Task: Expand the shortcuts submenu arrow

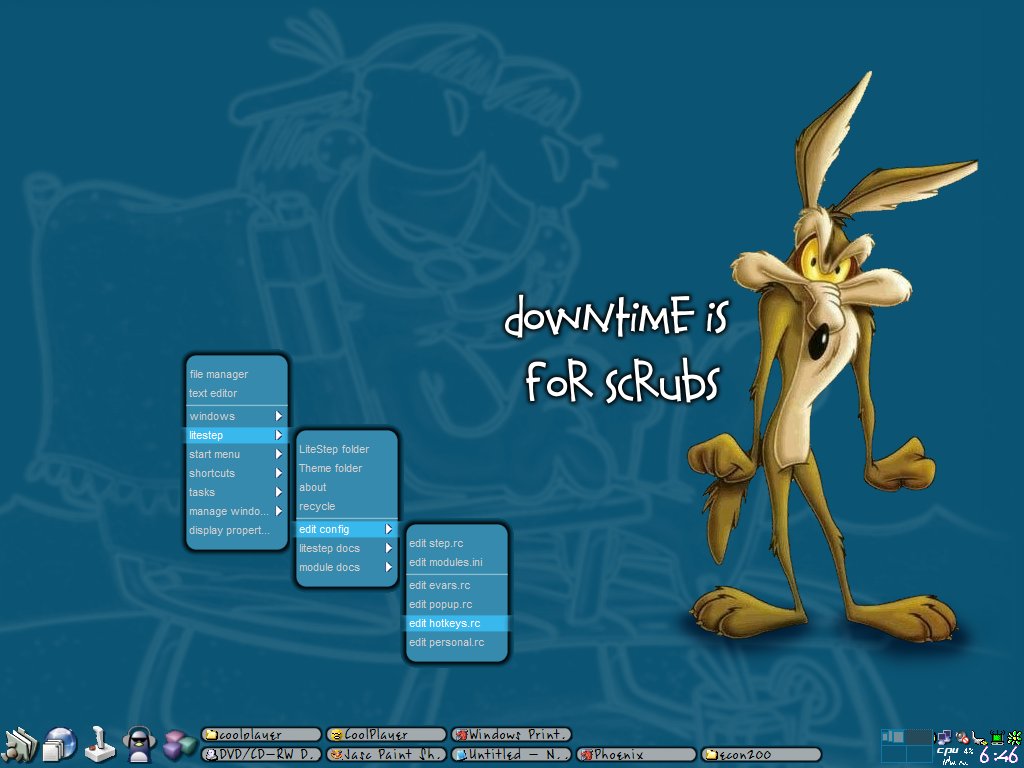Action: (279, 473)
